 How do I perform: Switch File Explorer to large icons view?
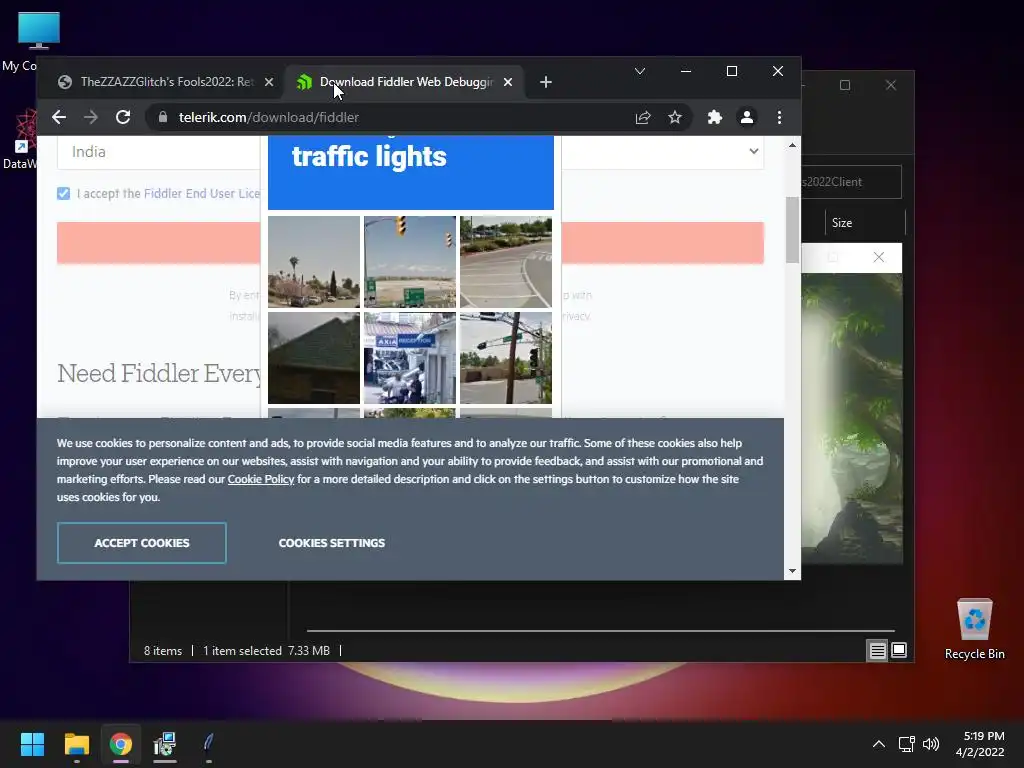tap(899, 650)
